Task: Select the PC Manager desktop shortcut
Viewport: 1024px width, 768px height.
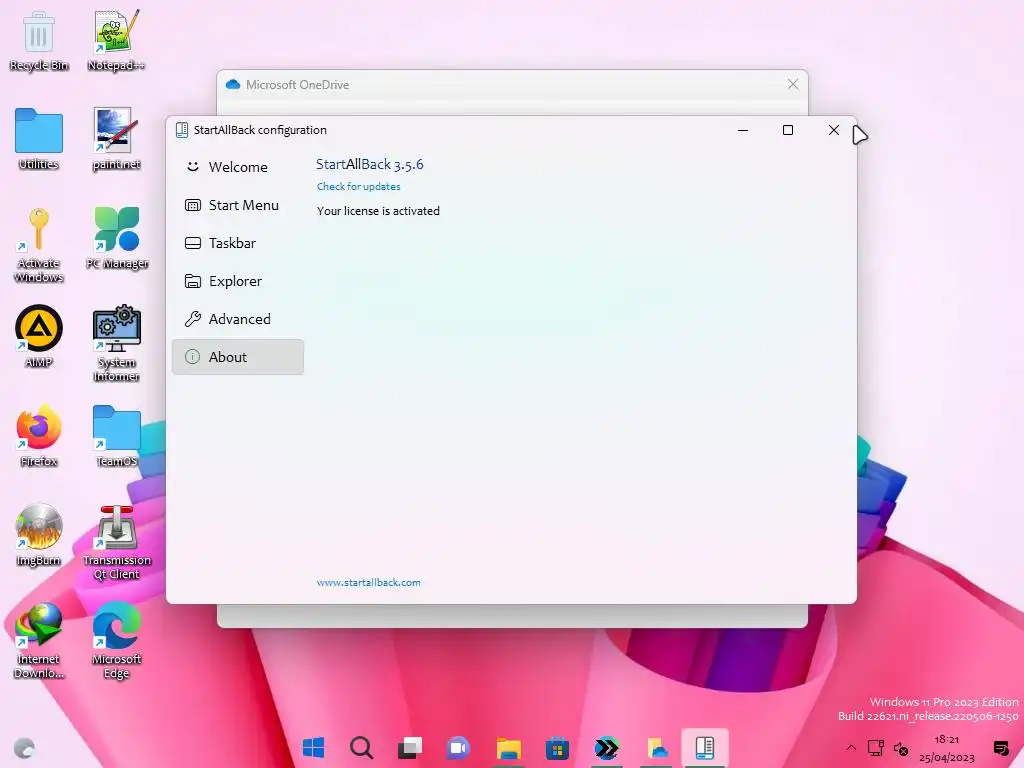Action: click(116, 238)
